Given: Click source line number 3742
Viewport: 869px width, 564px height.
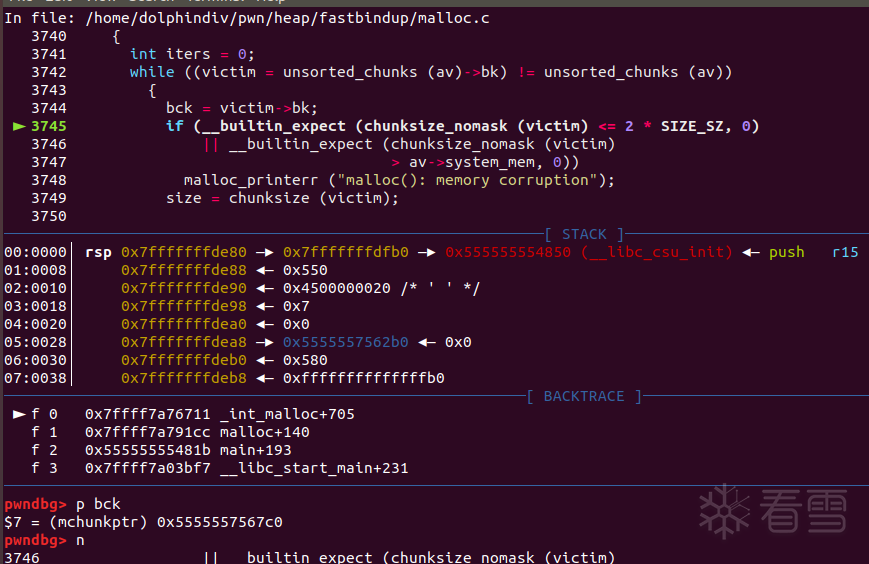Looking at the screenshot, I should tap(48, 72).
